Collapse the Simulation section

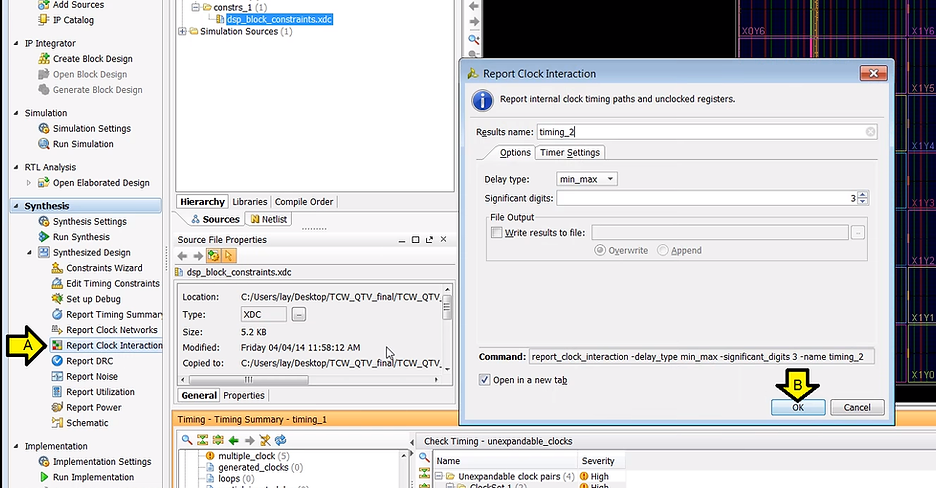16,113
